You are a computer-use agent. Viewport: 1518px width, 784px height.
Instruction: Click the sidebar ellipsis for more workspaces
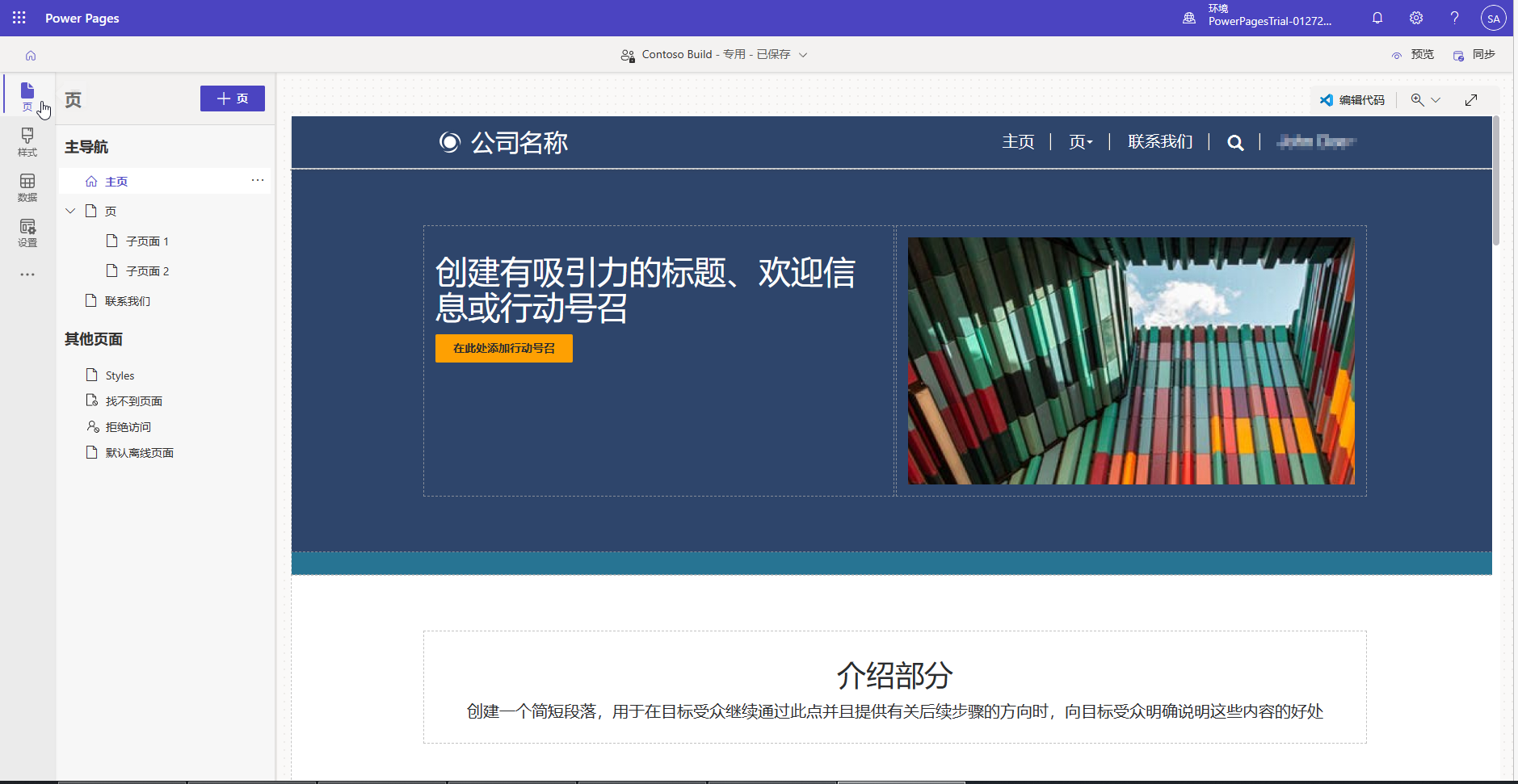coord(27,275)
